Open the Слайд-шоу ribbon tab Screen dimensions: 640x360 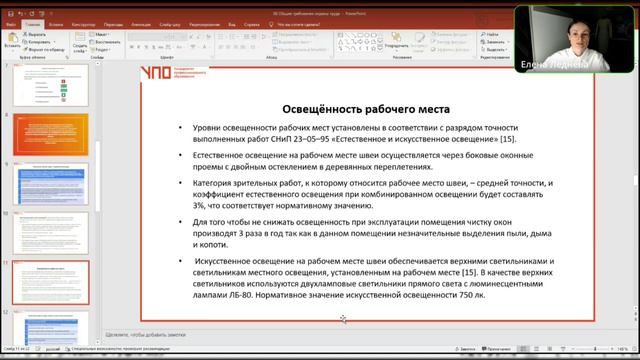(170, 24)
